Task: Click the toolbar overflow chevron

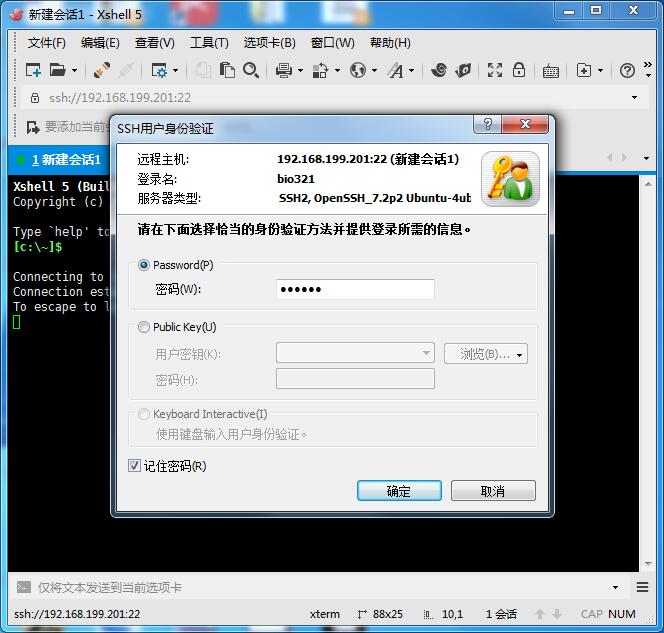Action: (x=648, y=65)
